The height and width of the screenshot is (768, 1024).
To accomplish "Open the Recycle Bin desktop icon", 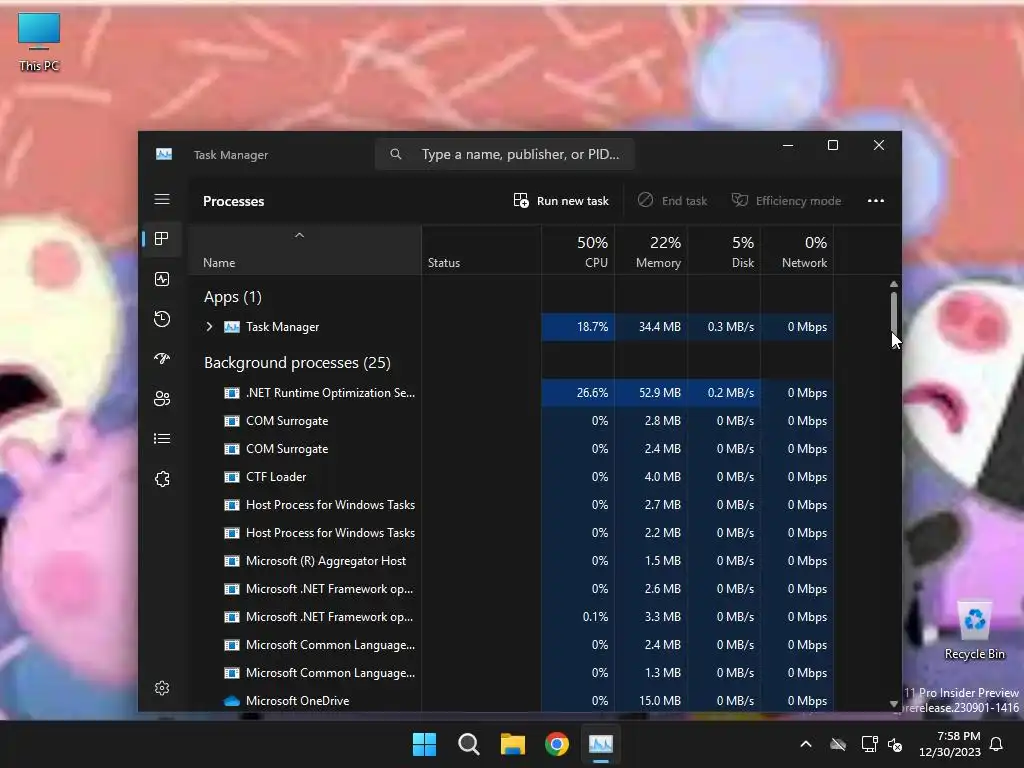I will [x=974, y=631].
